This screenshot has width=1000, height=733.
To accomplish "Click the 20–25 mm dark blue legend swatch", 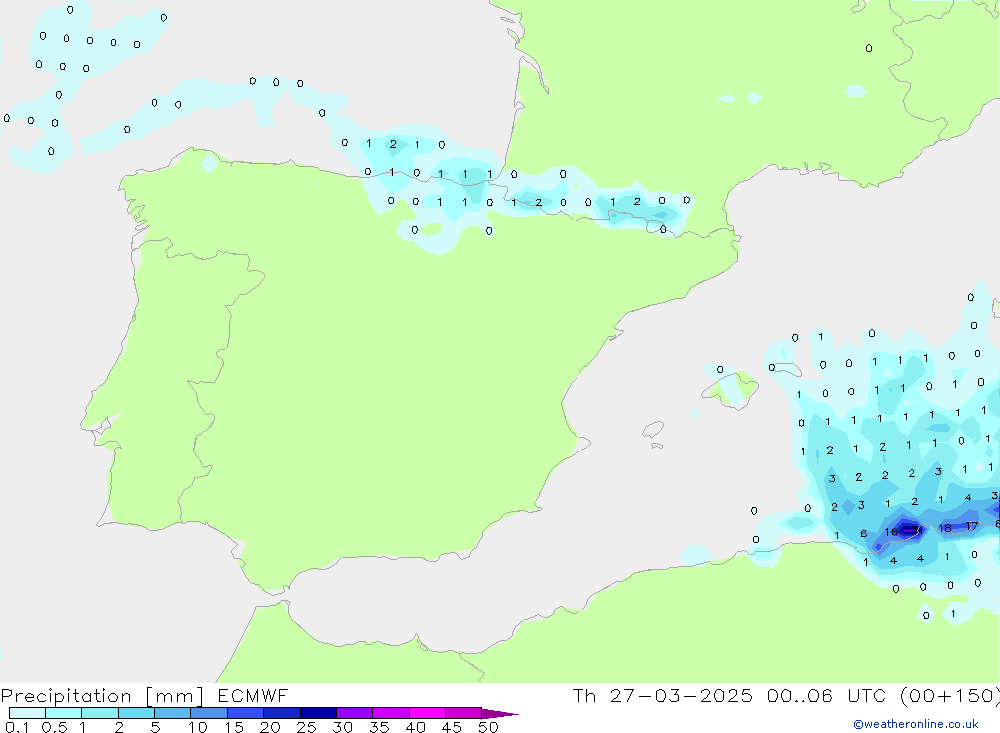I will [x=282, y=713].
